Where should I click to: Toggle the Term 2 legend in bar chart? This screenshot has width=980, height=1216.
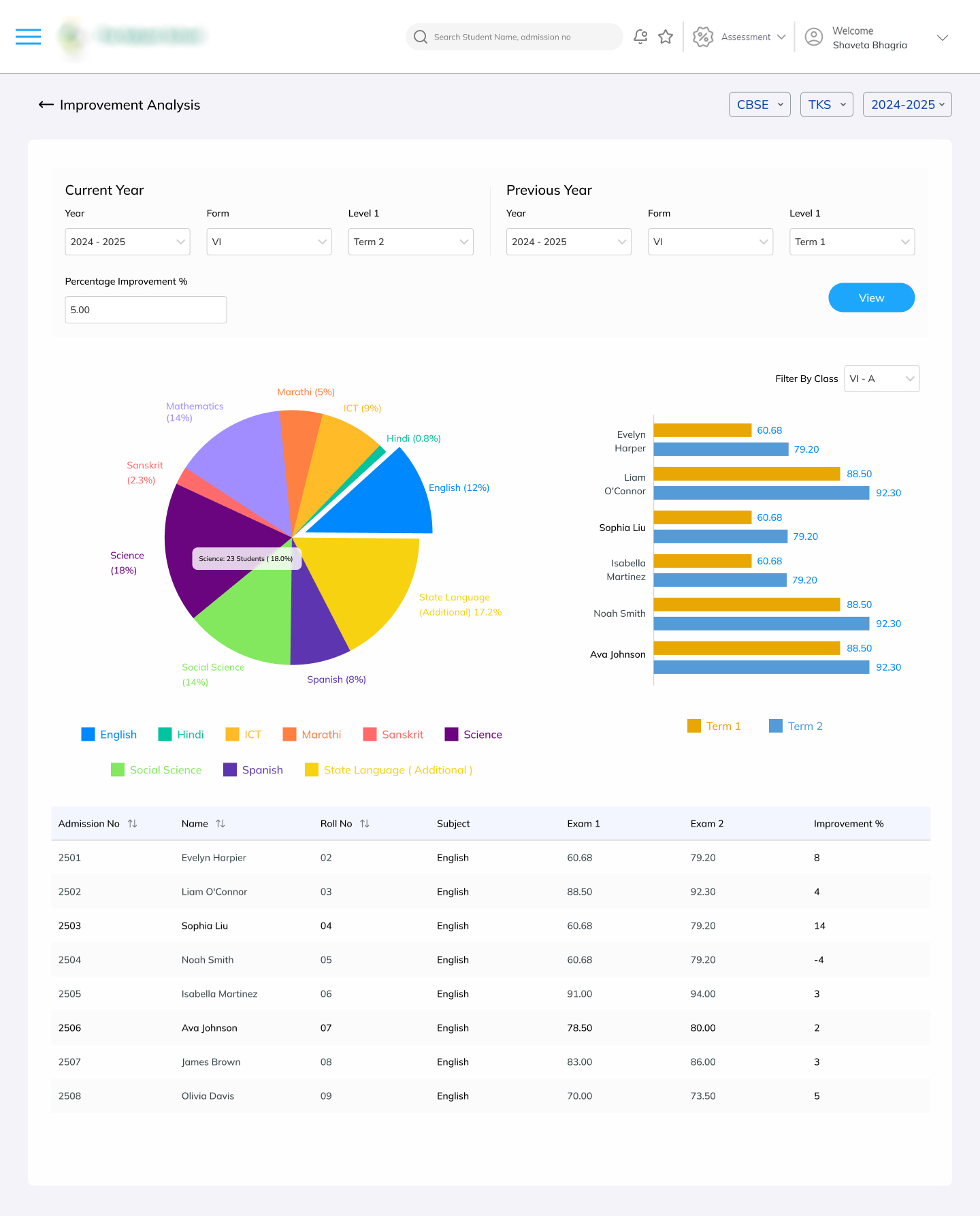point(796,726)
